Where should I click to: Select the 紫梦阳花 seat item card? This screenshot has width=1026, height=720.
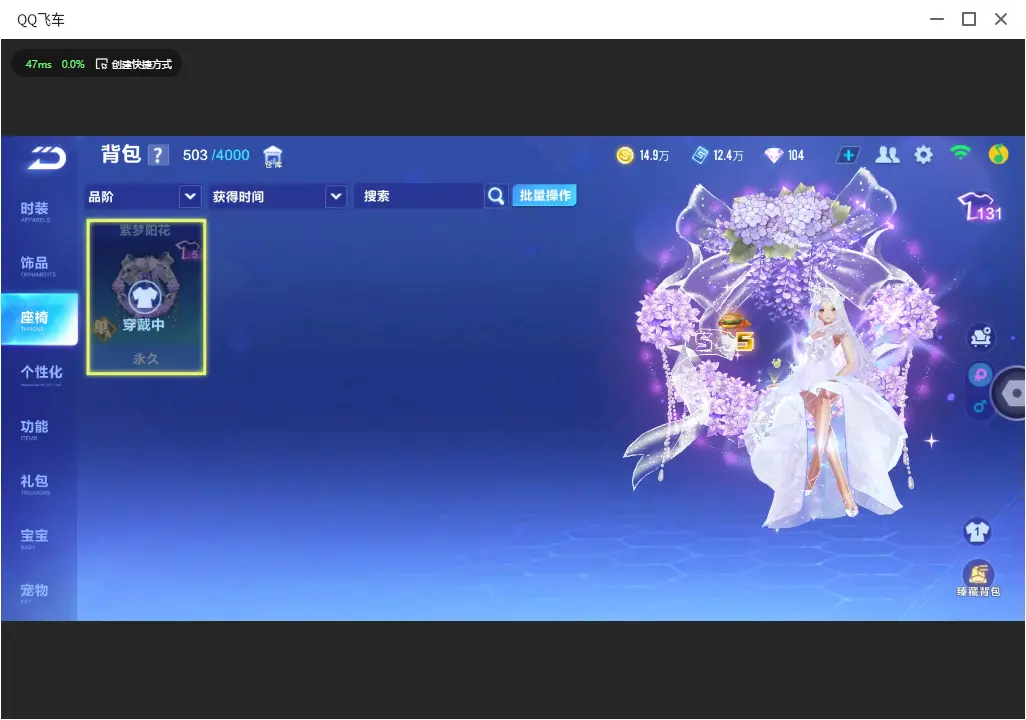[x=147, y=298]
